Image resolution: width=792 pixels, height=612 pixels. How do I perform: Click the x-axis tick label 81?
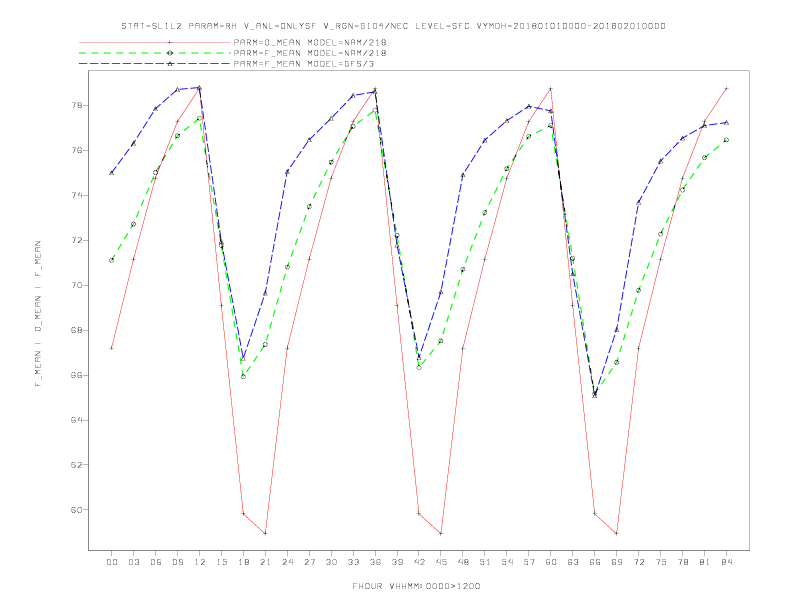[x=705, y=562]
